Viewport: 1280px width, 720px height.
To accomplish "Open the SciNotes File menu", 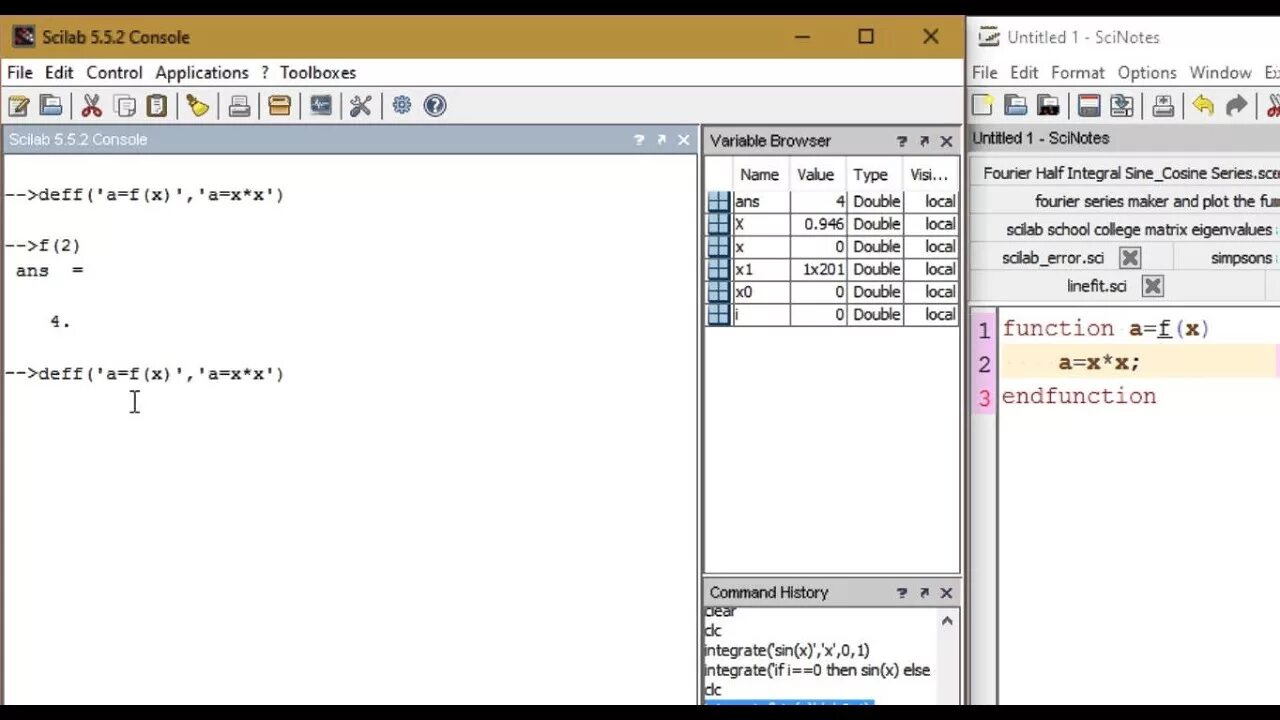I will pyautogui.click(x=985, y=72).
